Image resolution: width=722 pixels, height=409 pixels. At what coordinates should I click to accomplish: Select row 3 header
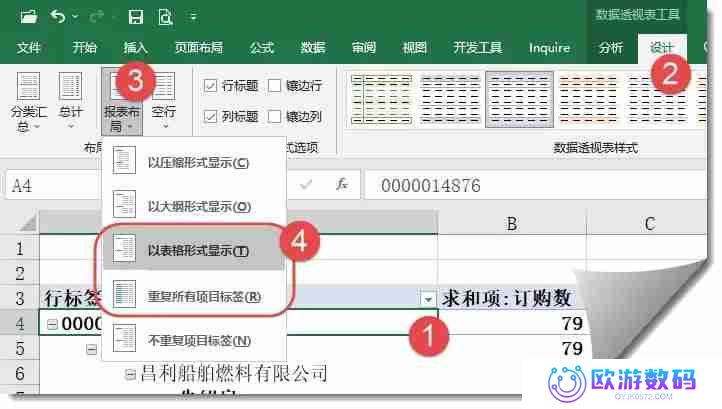[x=20, y=298]
